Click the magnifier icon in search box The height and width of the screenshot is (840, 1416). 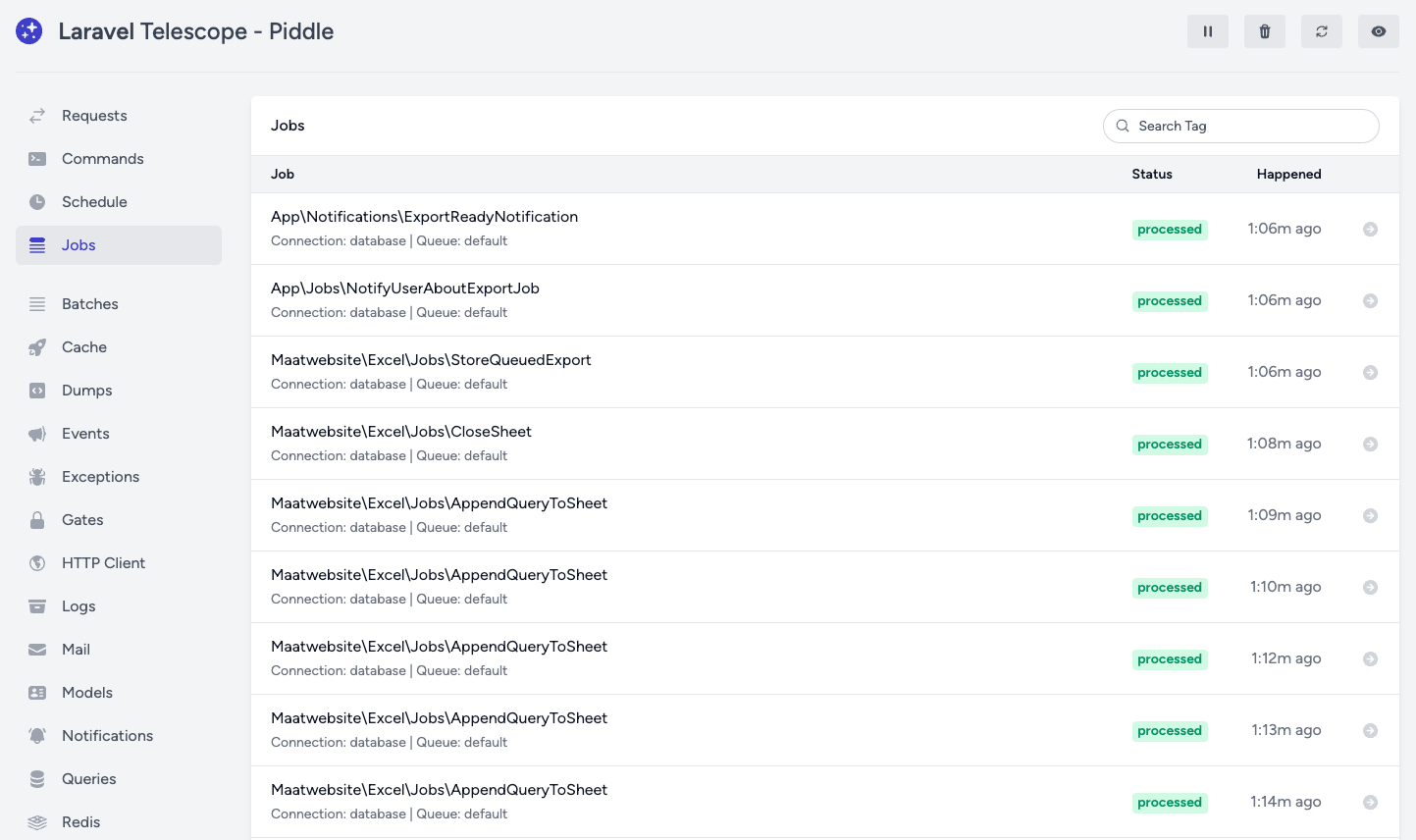(x=1123, y=126)
